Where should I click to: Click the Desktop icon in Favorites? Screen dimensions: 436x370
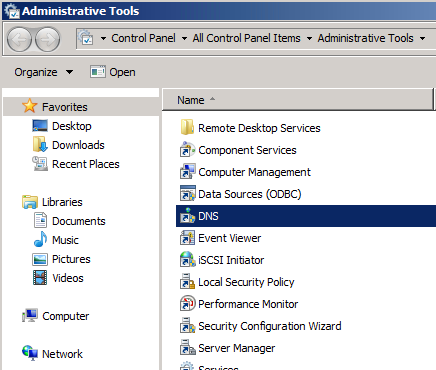(x=40, y=126)
